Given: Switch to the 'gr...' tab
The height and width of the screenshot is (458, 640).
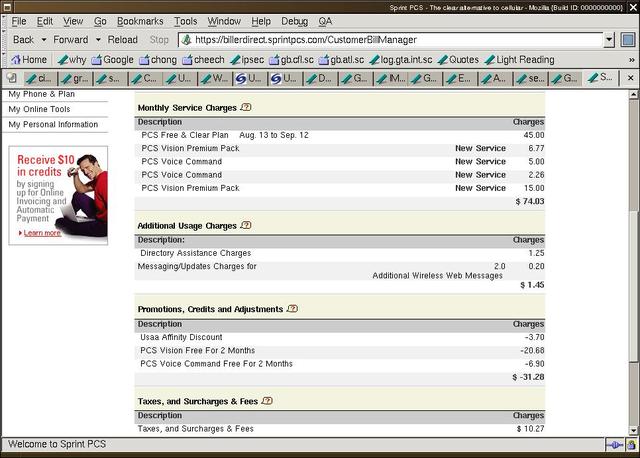Looking at the screenshot, I should pos(76,78).
